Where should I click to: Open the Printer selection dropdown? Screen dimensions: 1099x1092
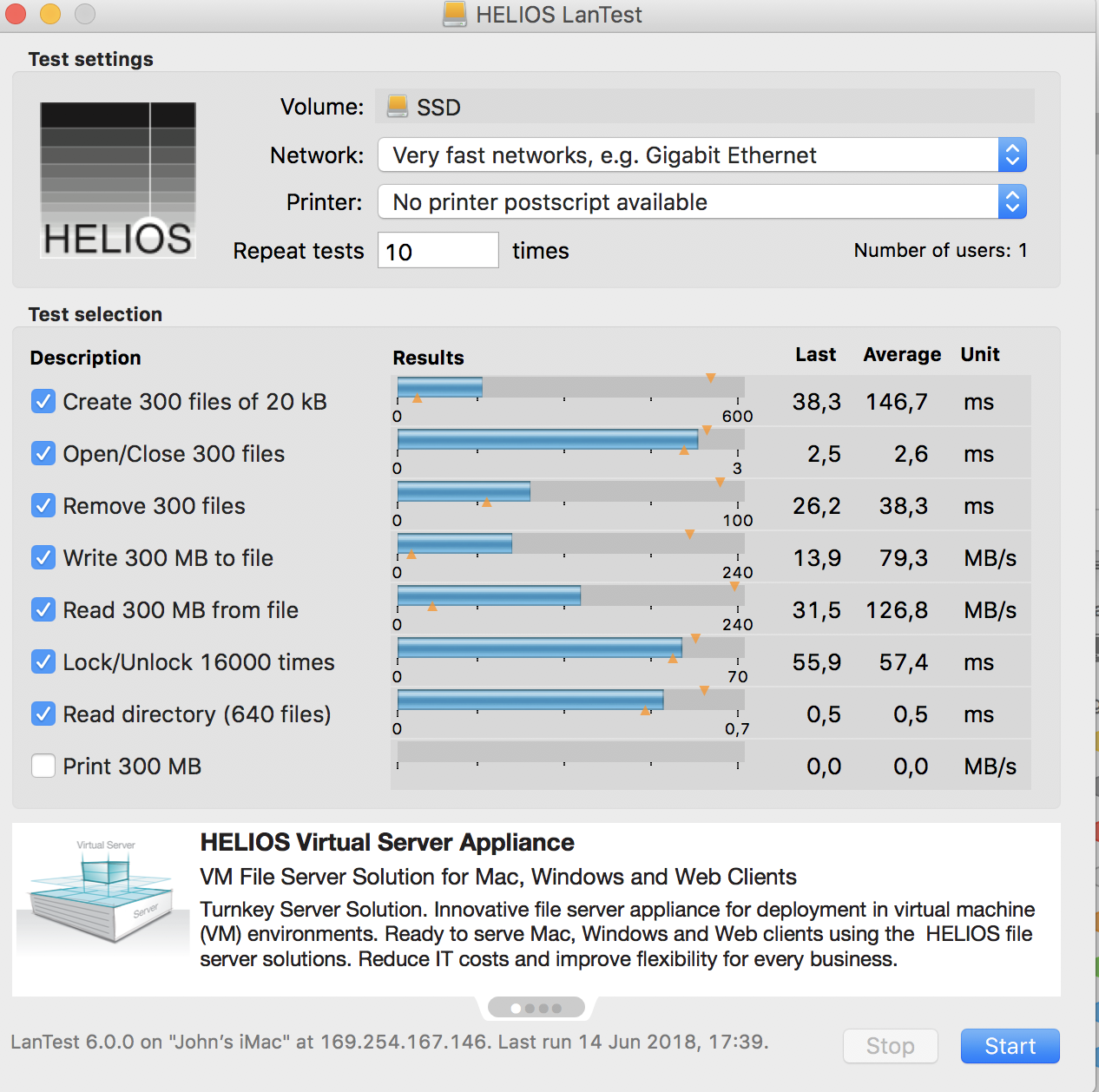pos(702,201)
